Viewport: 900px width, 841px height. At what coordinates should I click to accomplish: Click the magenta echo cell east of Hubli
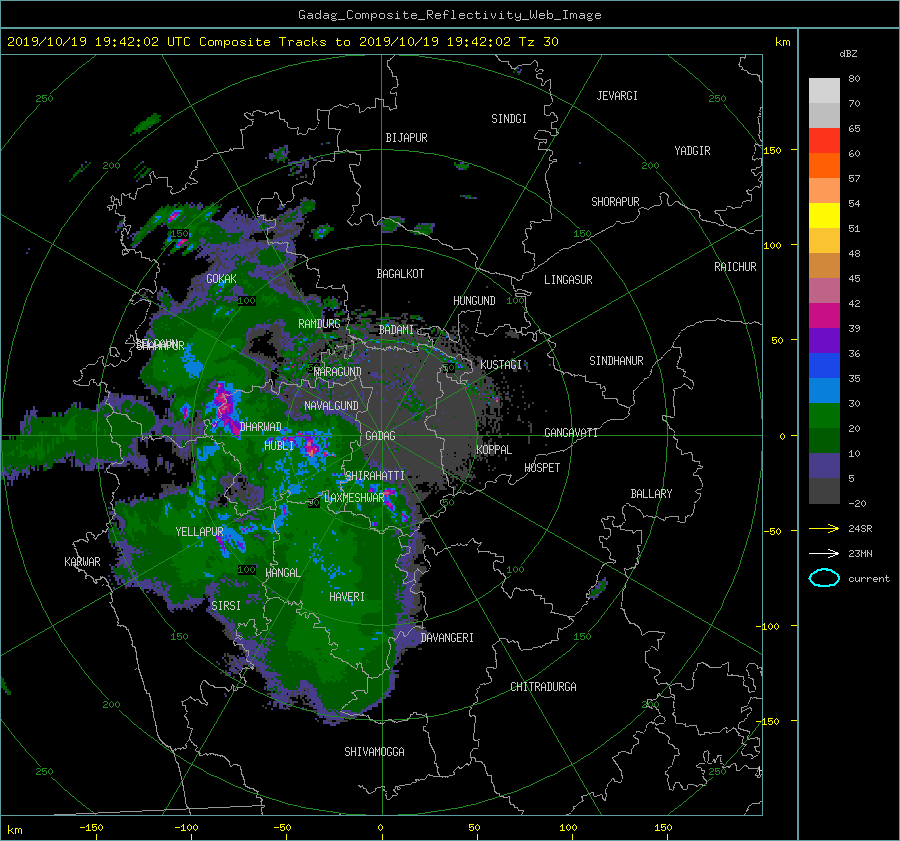pos(311,446)
